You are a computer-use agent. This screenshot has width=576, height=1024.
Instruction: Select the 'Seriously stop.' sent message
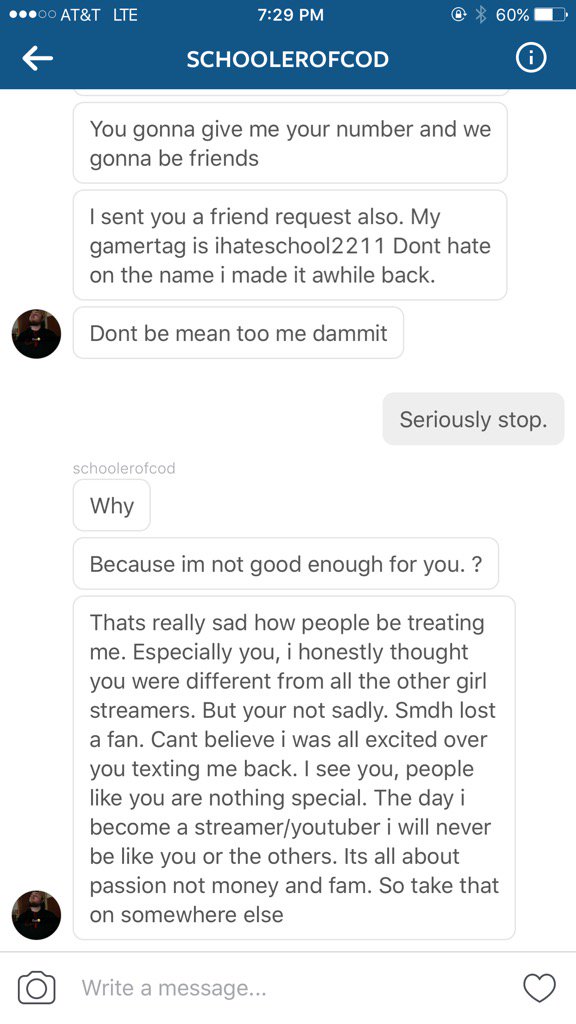click(473, 419)
